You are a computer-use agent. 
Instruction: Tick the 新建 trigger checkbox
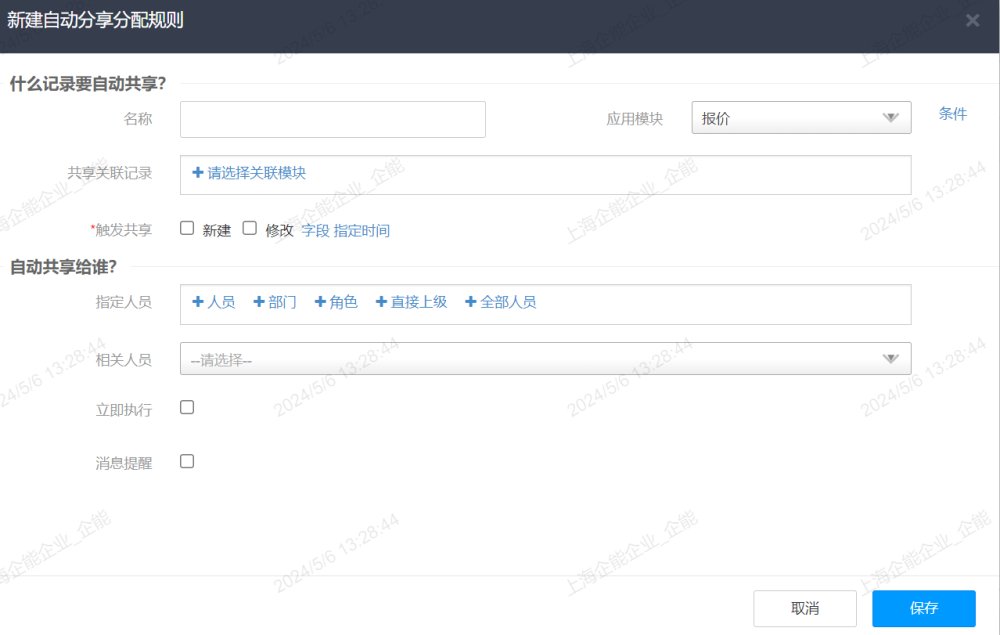187,228
